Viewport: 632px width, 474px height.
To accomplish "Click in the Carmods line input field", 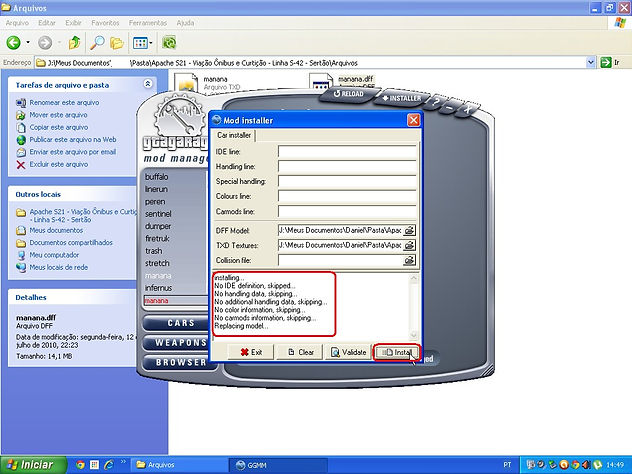I will [347, 212].
